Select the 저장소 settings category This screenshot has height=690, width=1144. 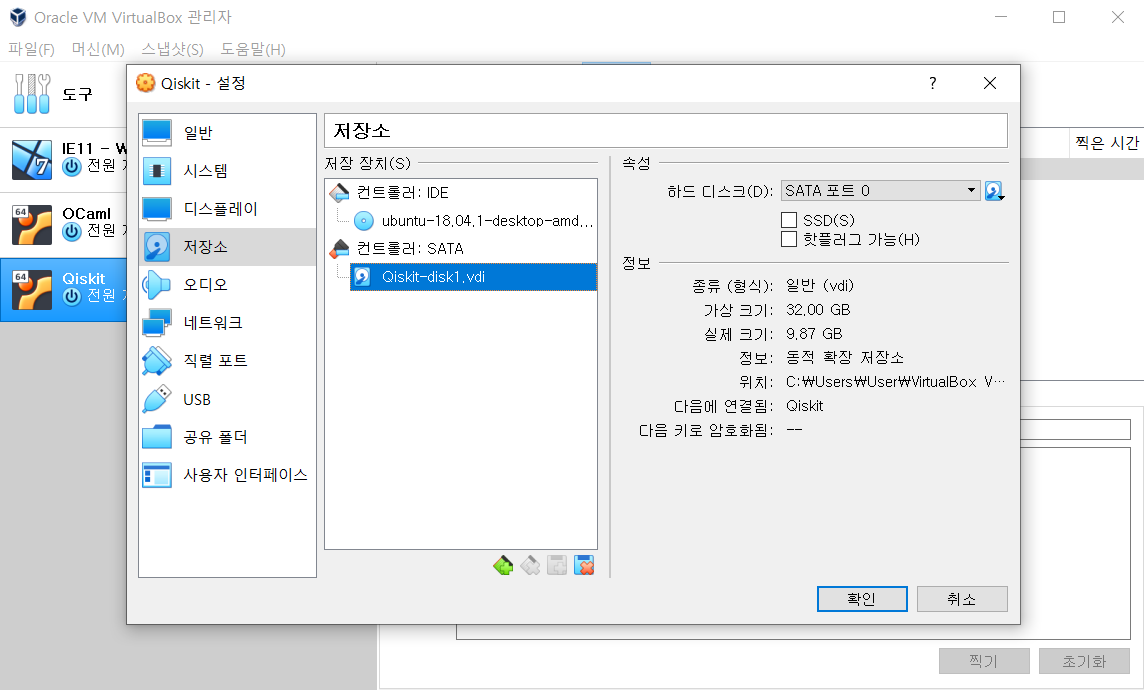click(227, 247)
